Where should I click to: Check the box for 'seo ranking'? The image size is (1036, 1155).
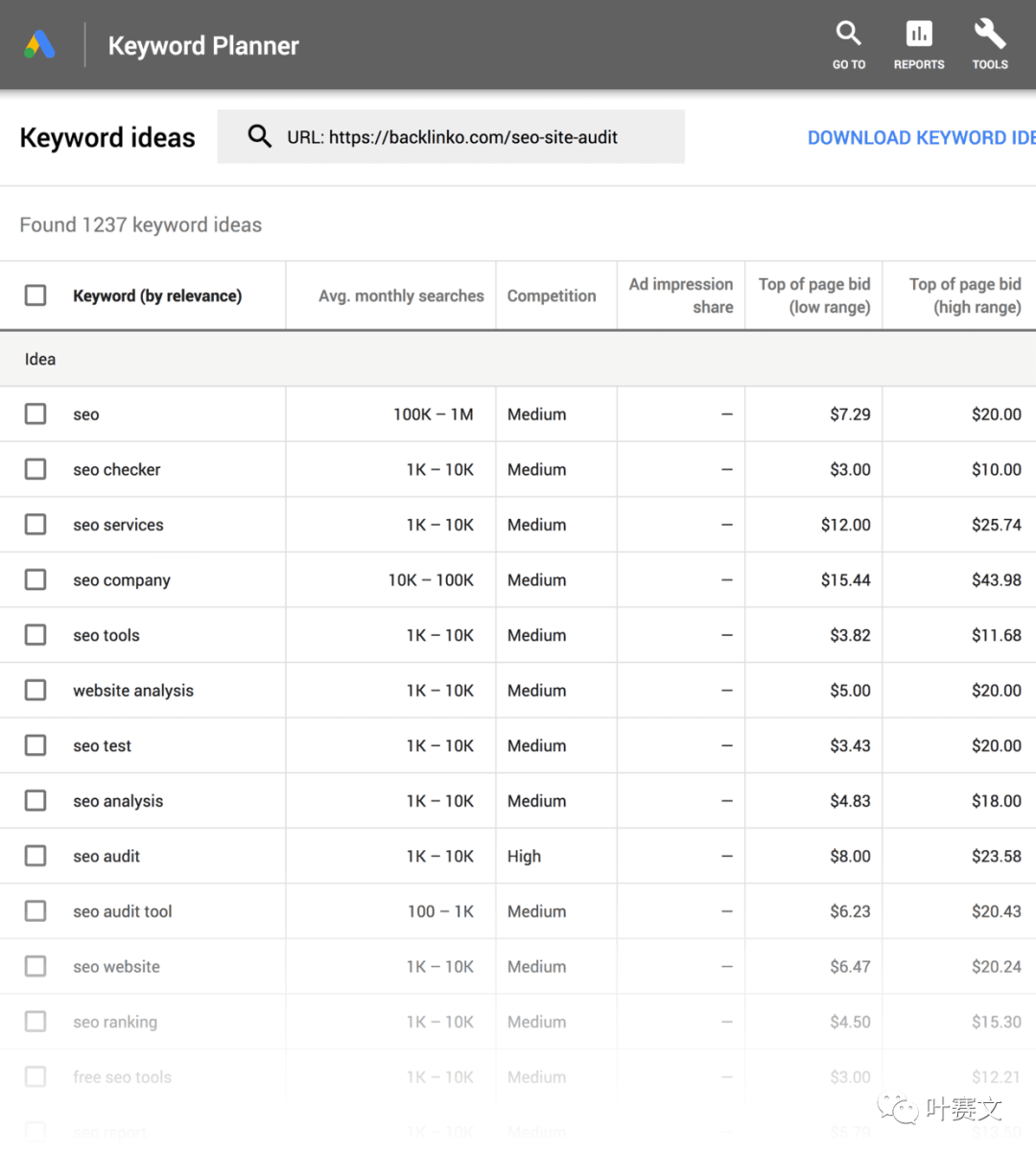pos(35,1022)
